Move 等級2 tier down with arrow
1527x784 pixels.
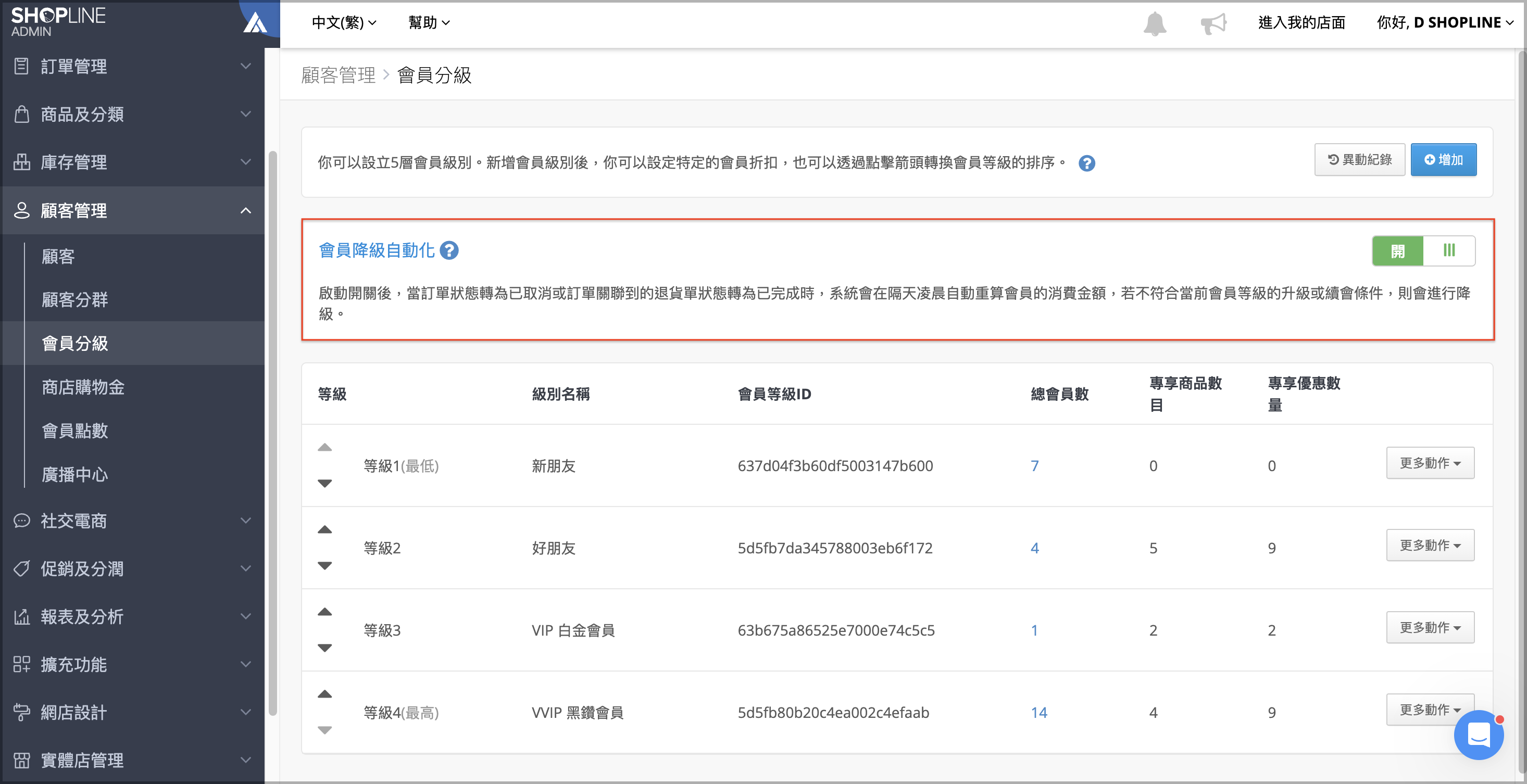pyautogui.click(x=325, y=565)
